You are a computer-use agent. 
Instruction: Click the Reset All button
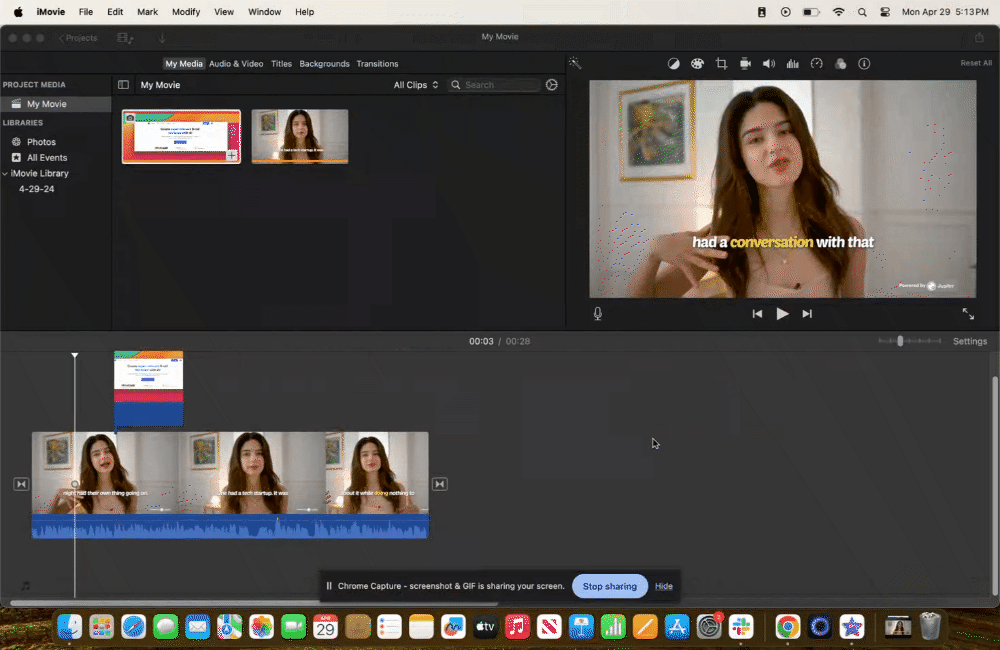pos(976,63)
